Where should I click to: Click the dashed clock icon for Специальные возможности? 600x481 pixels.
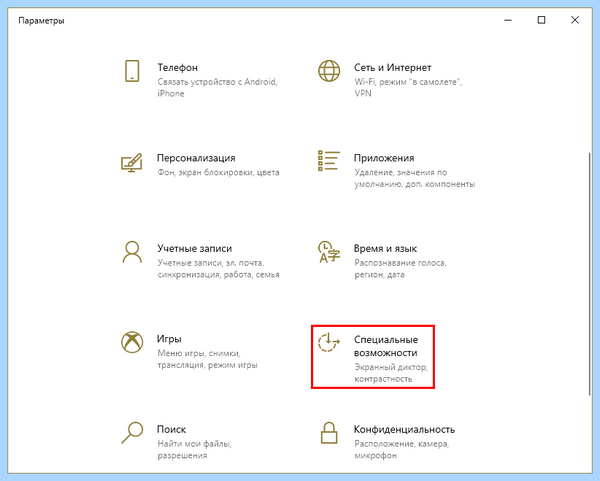tap(329, 342)
